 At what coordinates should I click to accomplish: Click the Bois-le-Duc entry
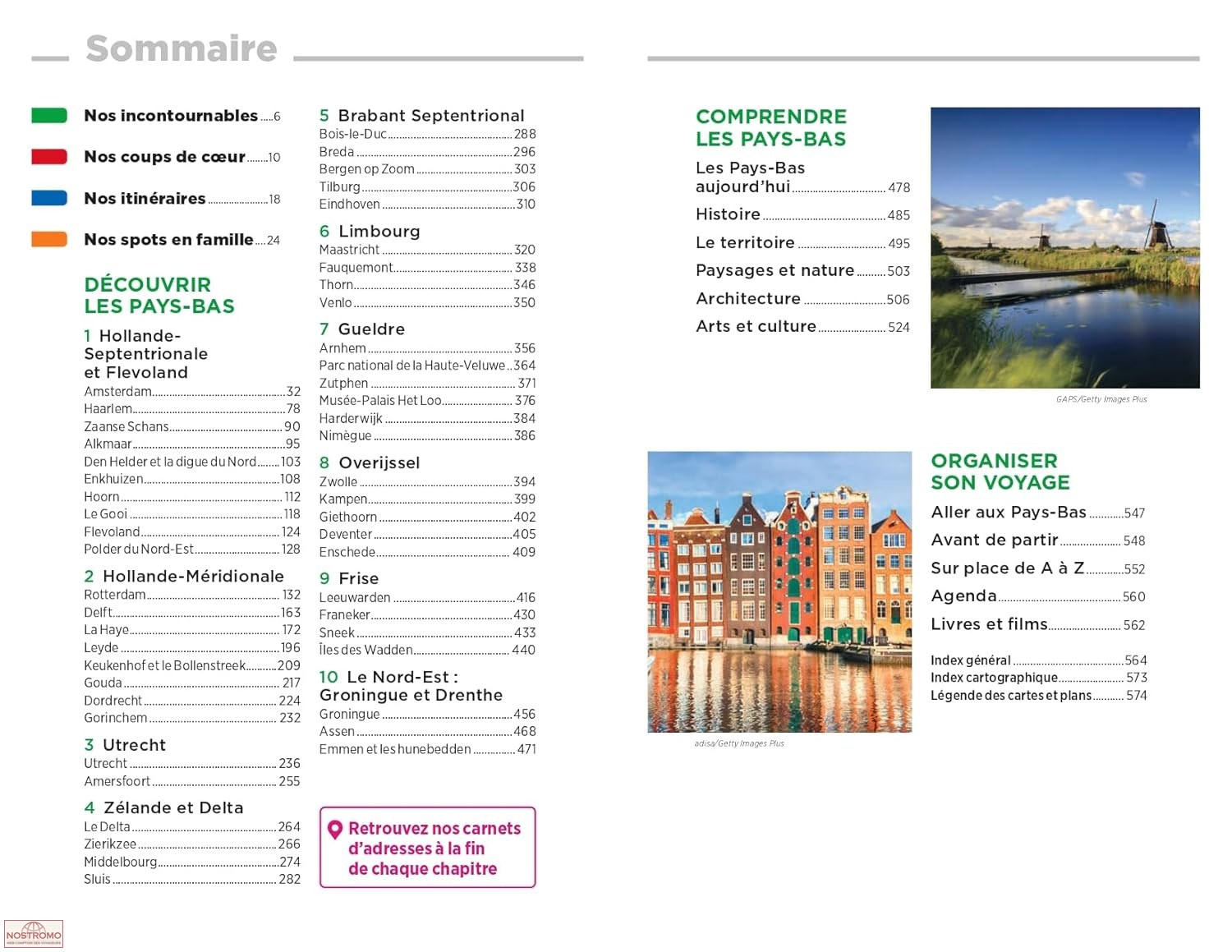click(428, 134)
